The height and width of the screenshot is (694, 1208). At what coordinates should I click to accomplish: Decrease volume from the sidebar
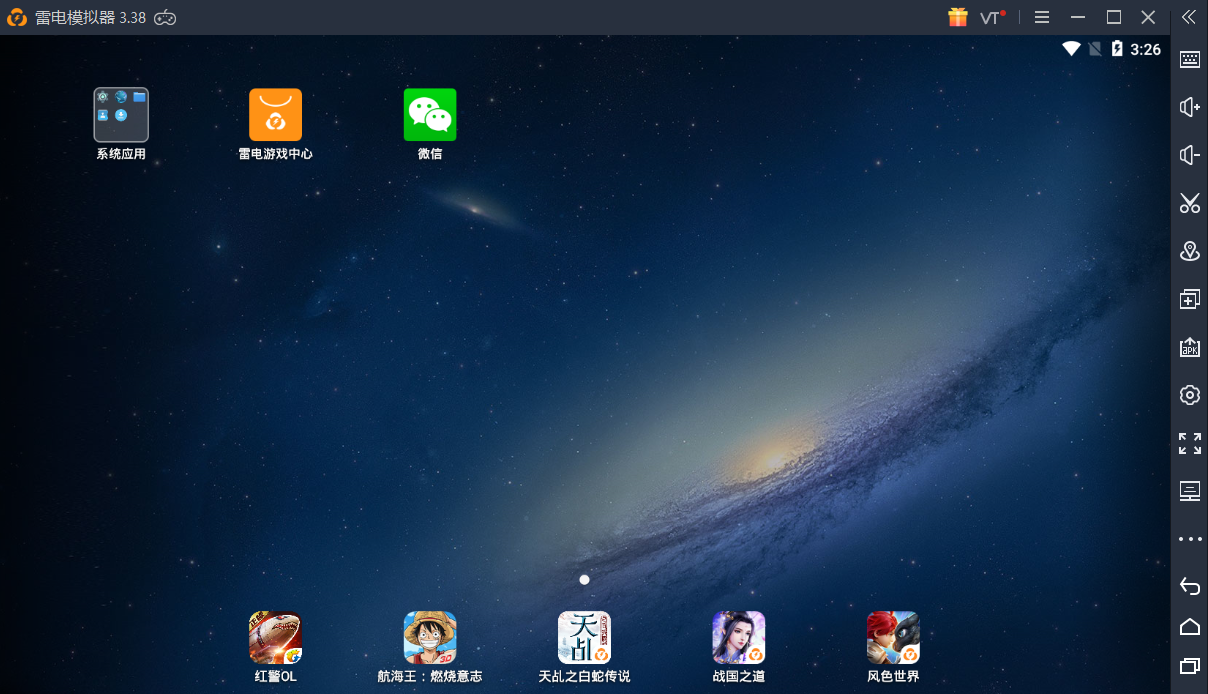1190,155
